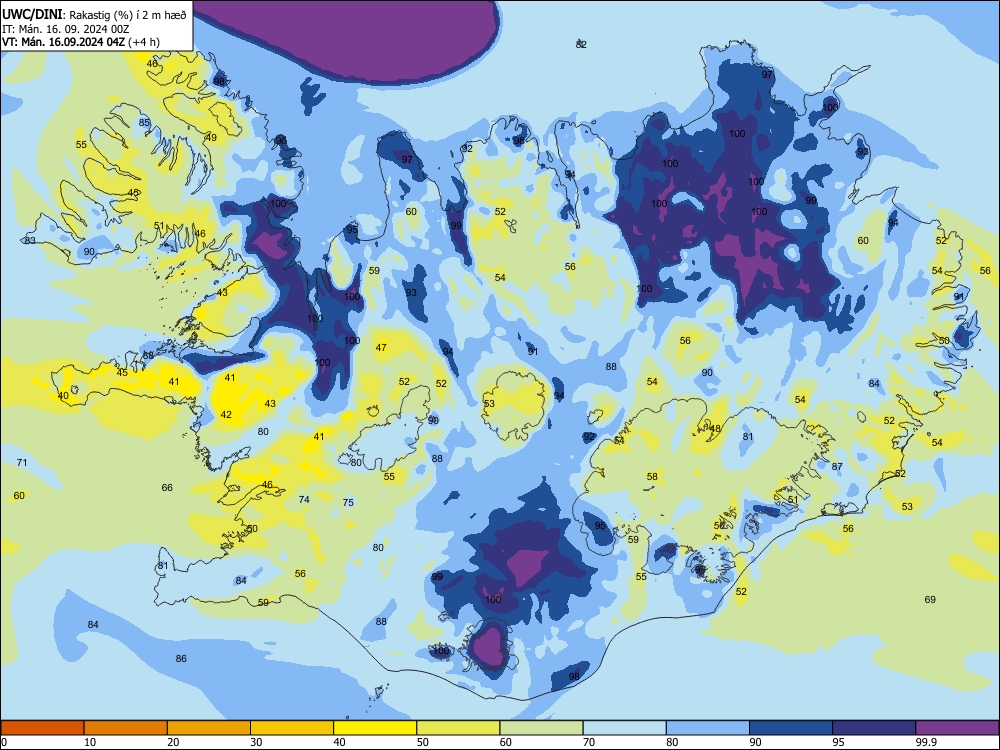The height and width of the screenshot is (750, 1000).
Task: Pick the 20–30 legend color block
Action: [209, 728]
